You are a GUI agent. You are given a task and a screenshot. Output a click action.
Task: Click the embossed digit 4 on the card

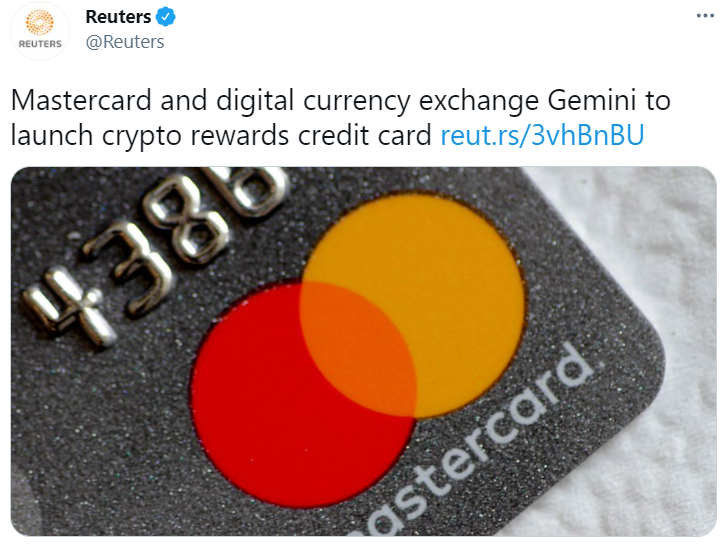click(x=69, y=305)
